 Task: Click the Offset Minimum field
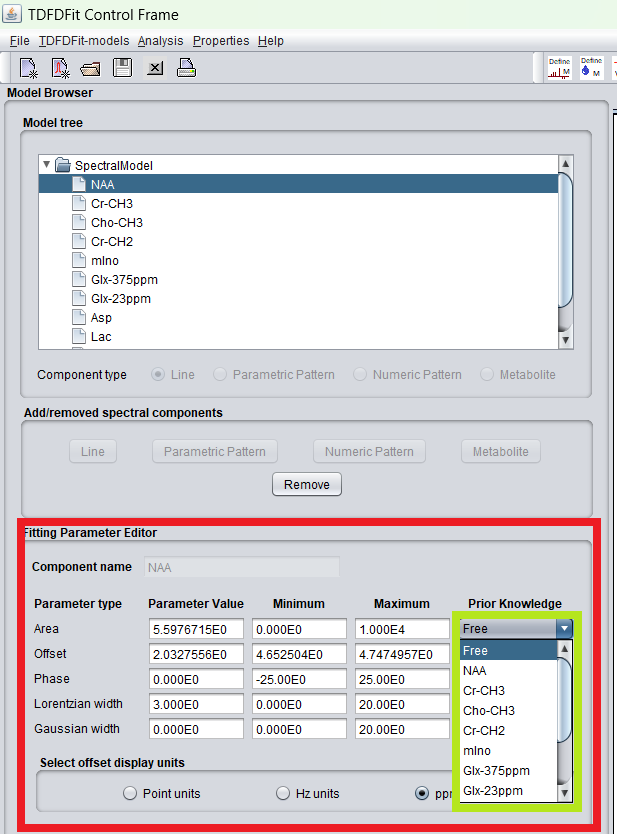point(299,654)
